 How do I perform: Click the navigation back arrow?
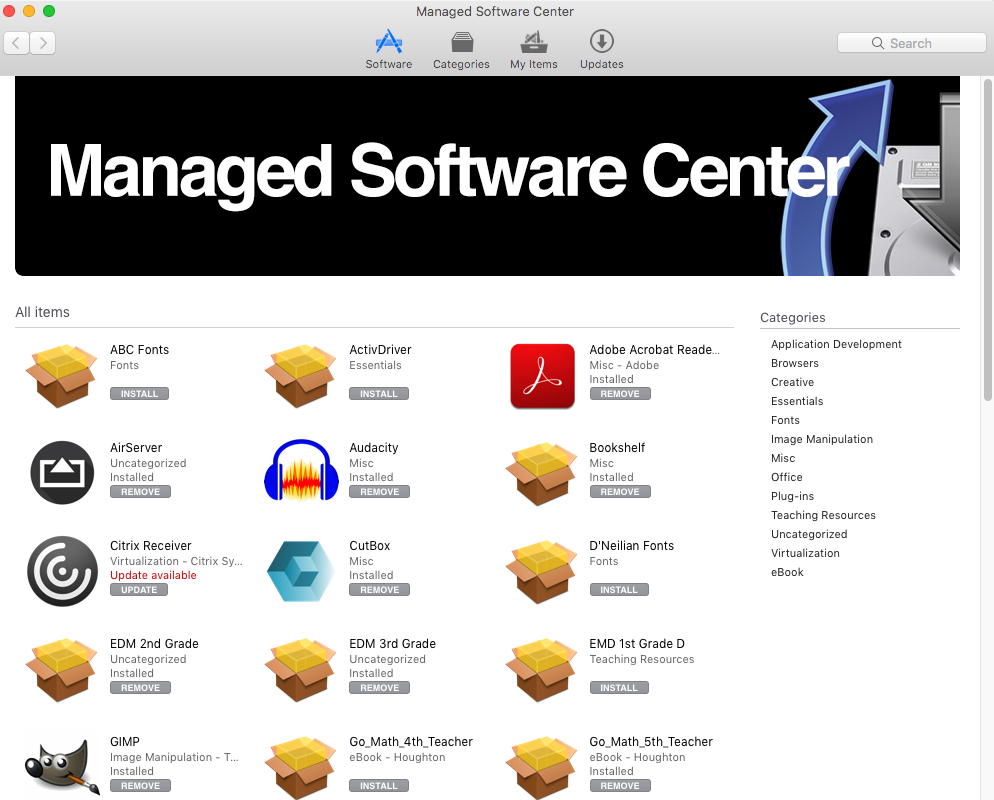coord(16,43)
